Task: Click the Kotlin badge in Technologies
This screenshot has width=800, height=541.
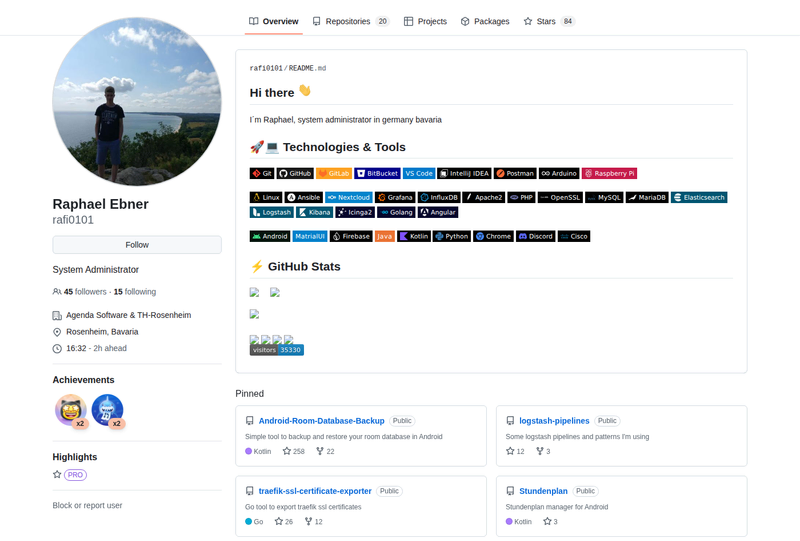Action: pos(414,236)
